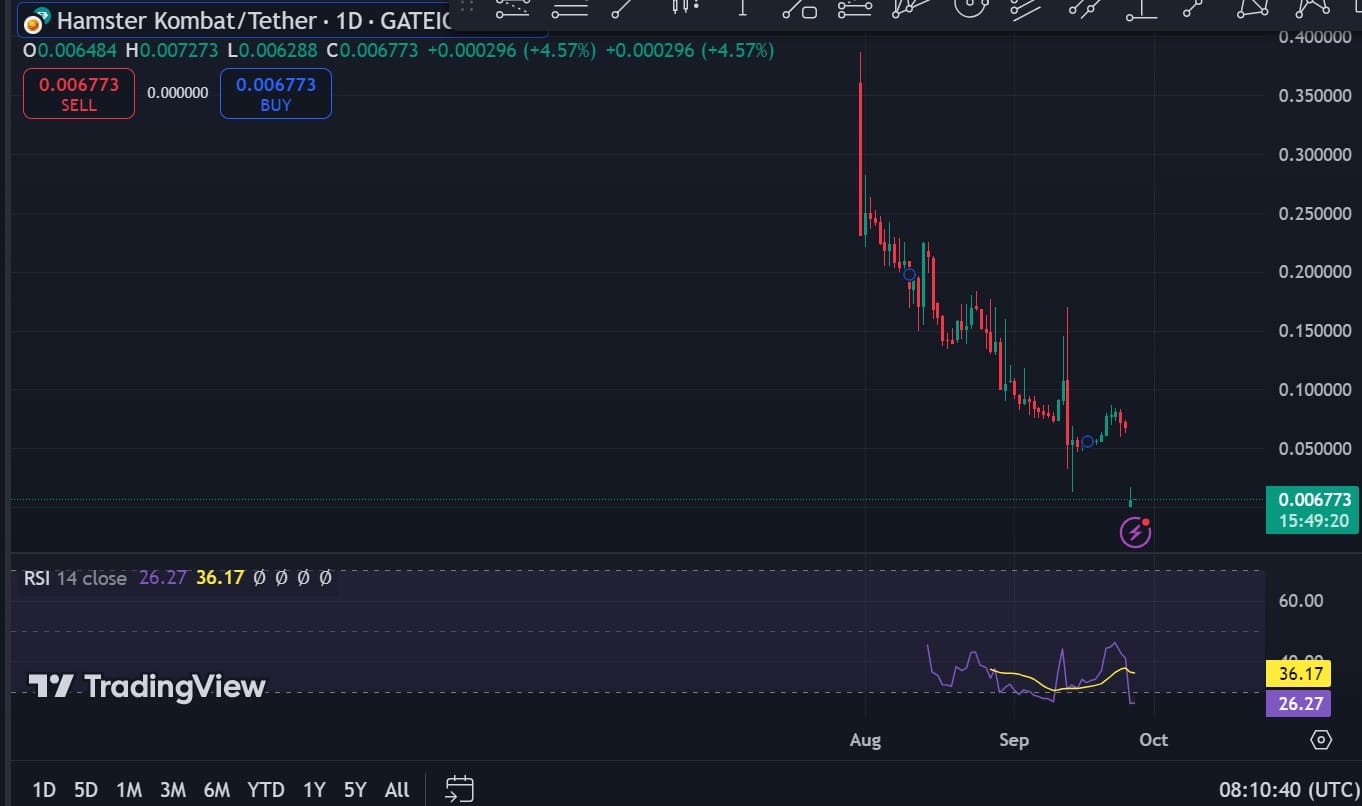
Task: Switch the chart range to YTD
Action: [266, 790]
